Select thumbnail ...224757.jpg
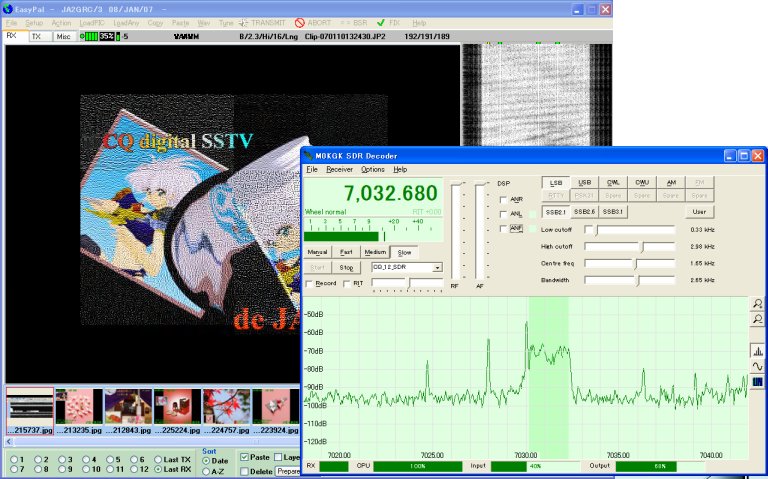Screen dimensions: 768x479 click(226, 411)
